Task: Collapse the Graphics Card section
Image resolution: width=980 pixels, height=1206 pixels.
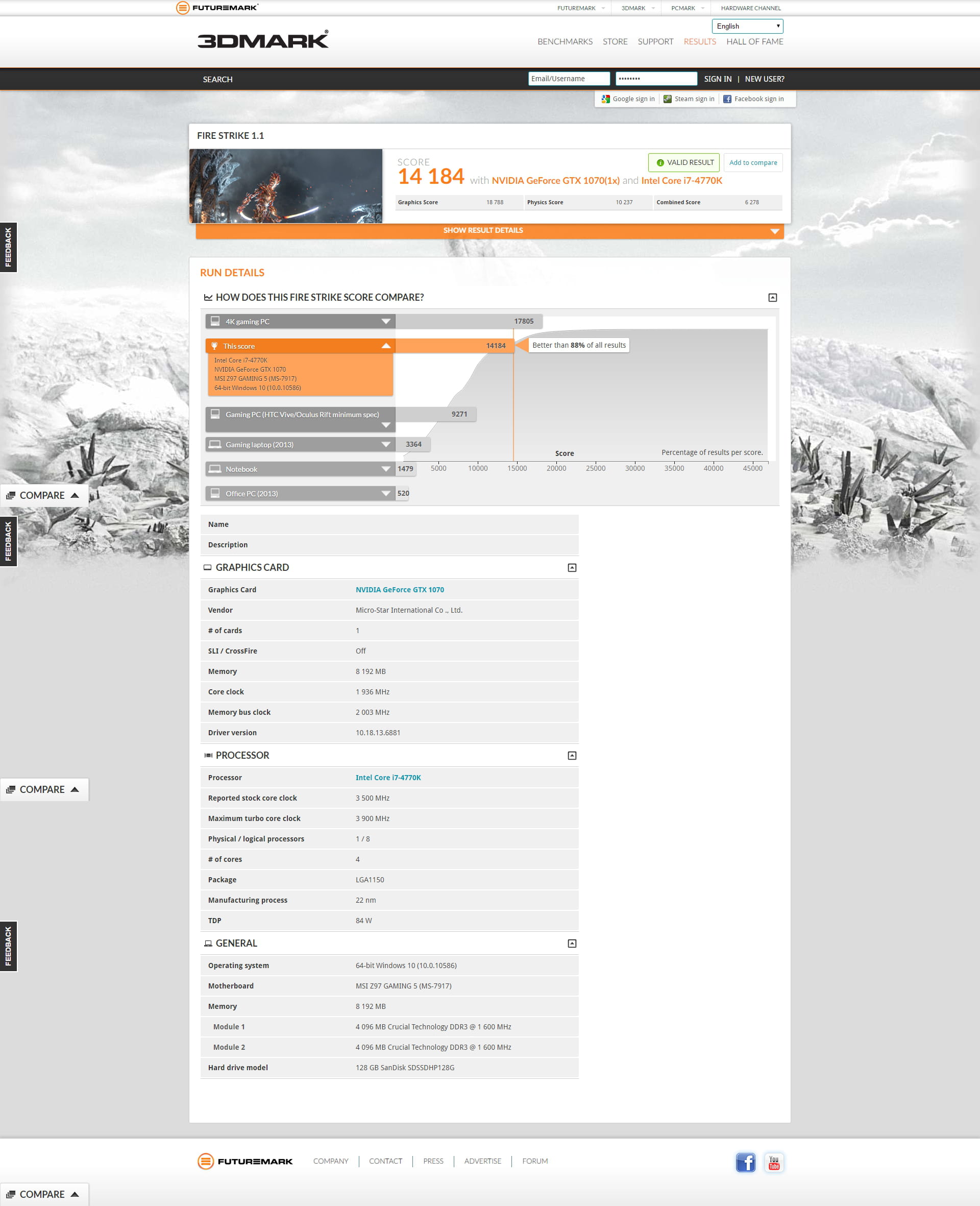Action: [x=572, y=567]
